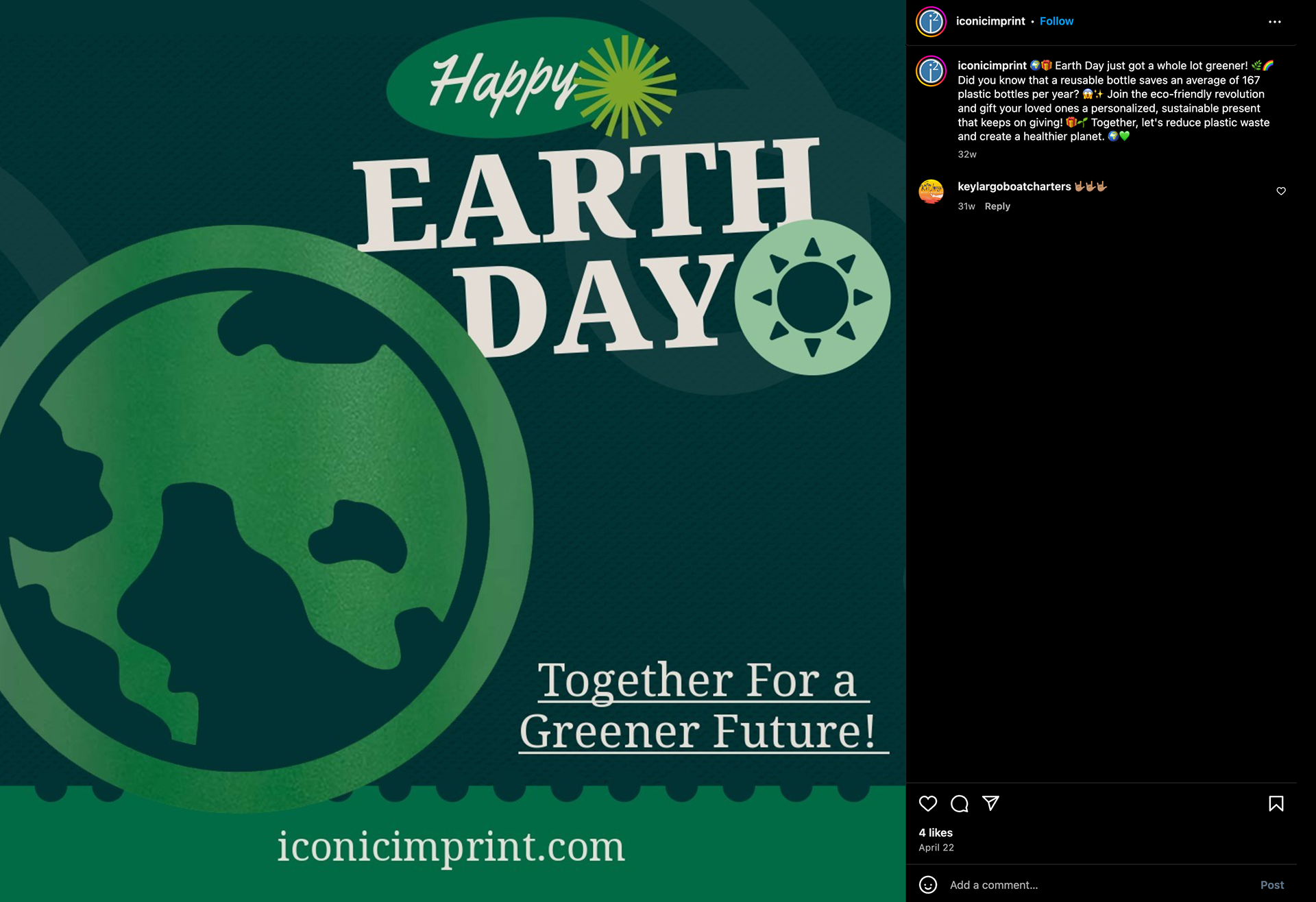Reply to the keylargoboatcharters comment

click(x=997, y=206)
